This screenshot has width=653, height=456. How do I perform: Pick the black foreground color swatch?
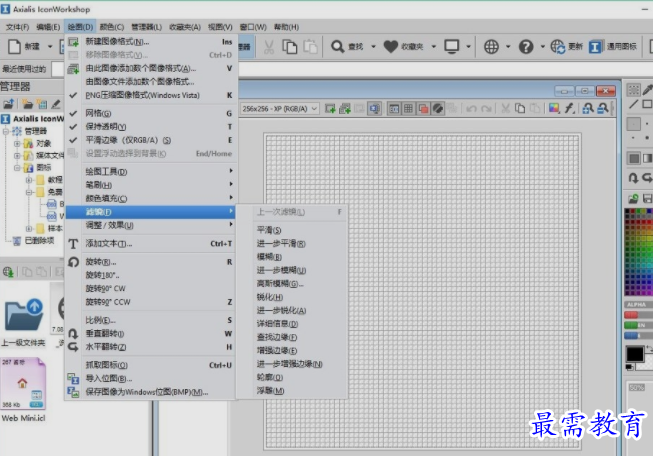coord(635,354)
